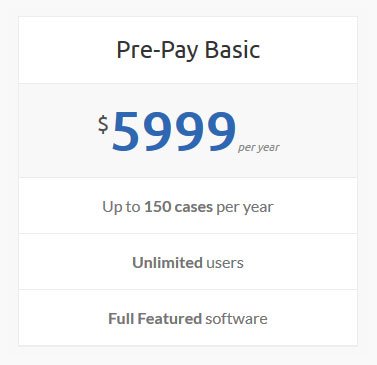Click per year at the end of the cases row
The height and width of the screenshot is (365, 377).
point(245,208)
